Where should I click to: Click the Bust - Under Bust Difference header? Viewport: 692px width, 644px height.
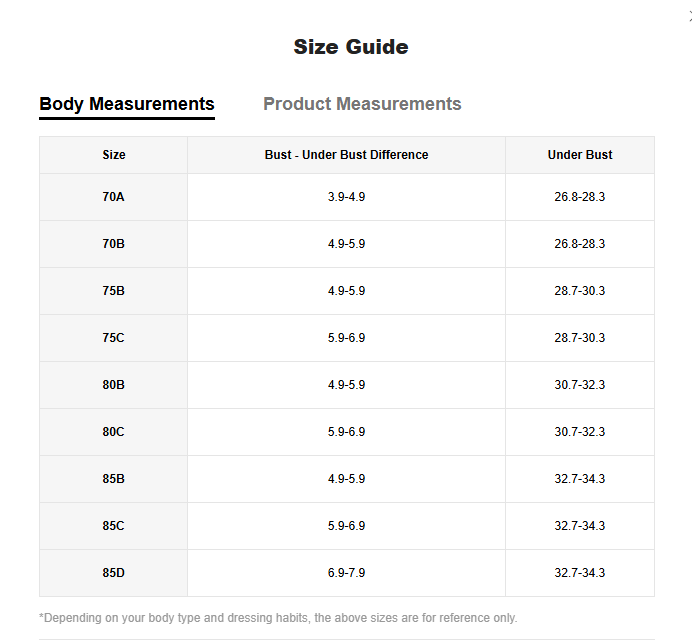tap(346, 155)
